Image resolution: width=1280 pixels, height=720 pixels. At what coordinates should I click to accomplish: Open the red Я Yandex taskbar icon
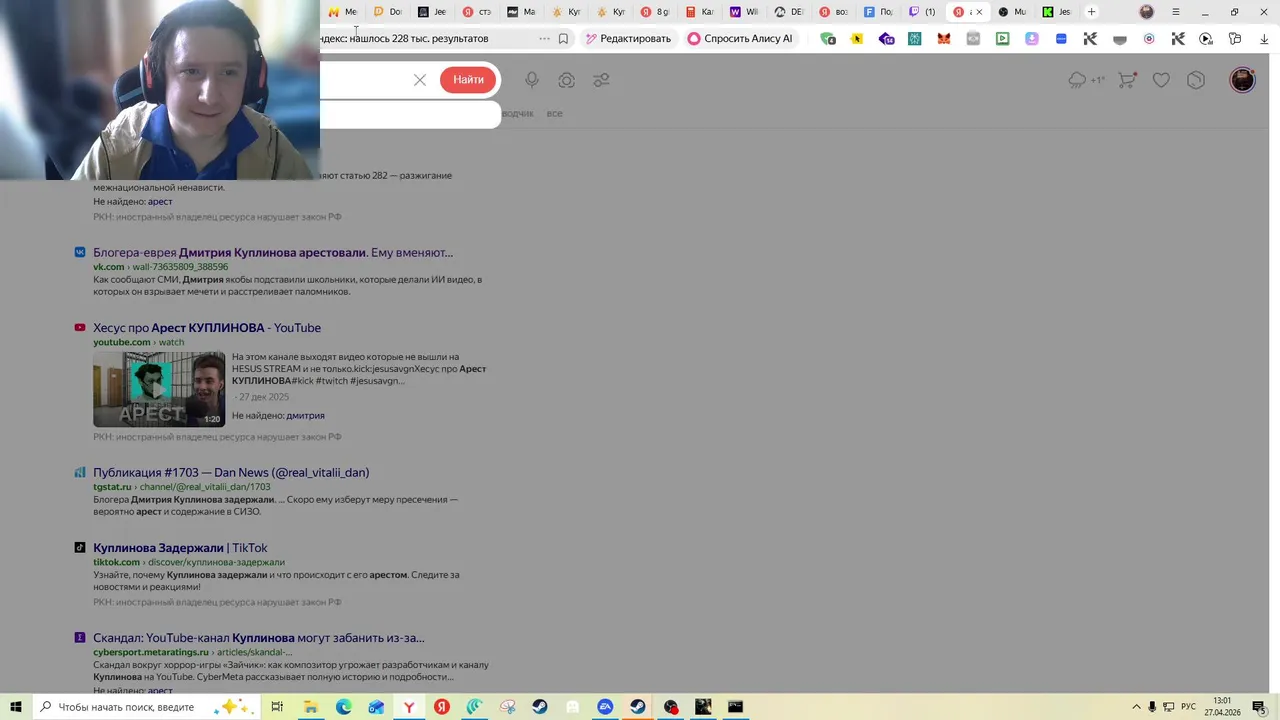pos(442,707)
